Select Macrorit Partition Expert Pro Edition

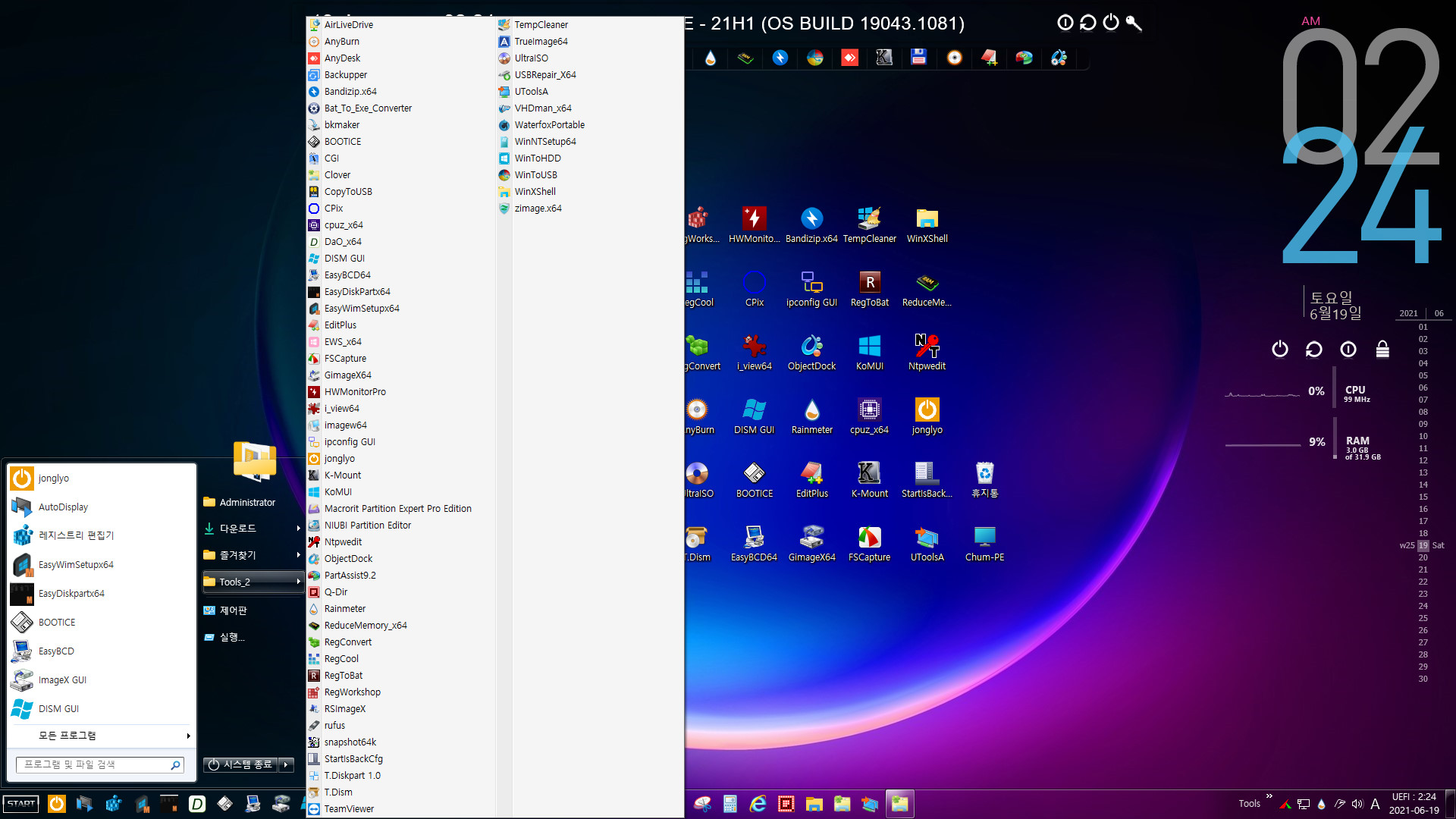click(401, 509)
